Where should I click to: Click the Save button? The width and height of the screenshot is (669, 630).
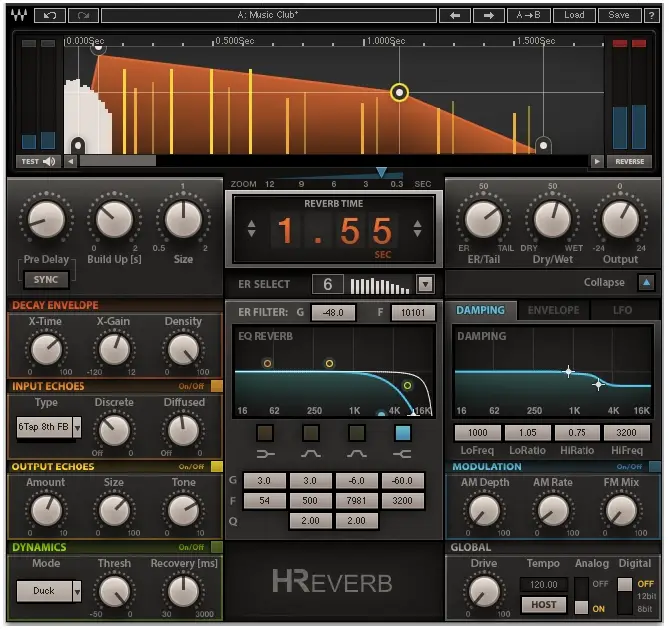(619, 15)
